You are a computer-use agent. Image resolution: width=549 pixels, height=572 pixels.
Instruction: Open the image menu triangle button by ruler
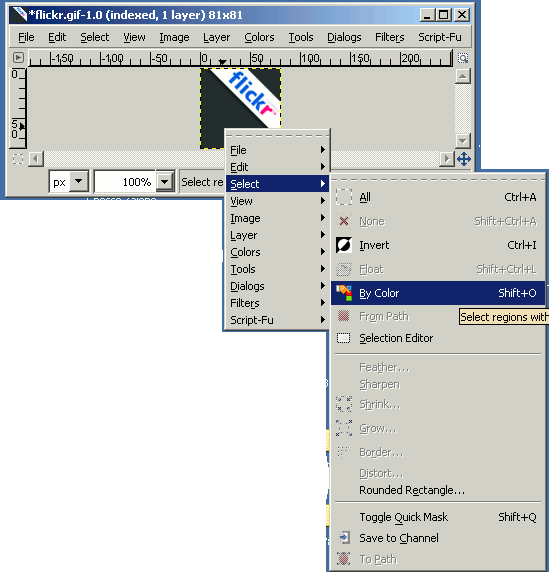[x=18, y=58]
